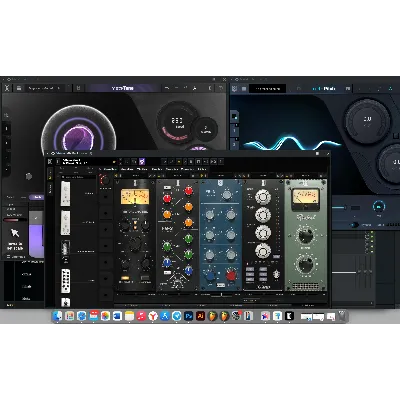Launch Yandex Browser from the Dock
400x400 pixels.
(x=153, y=316)
